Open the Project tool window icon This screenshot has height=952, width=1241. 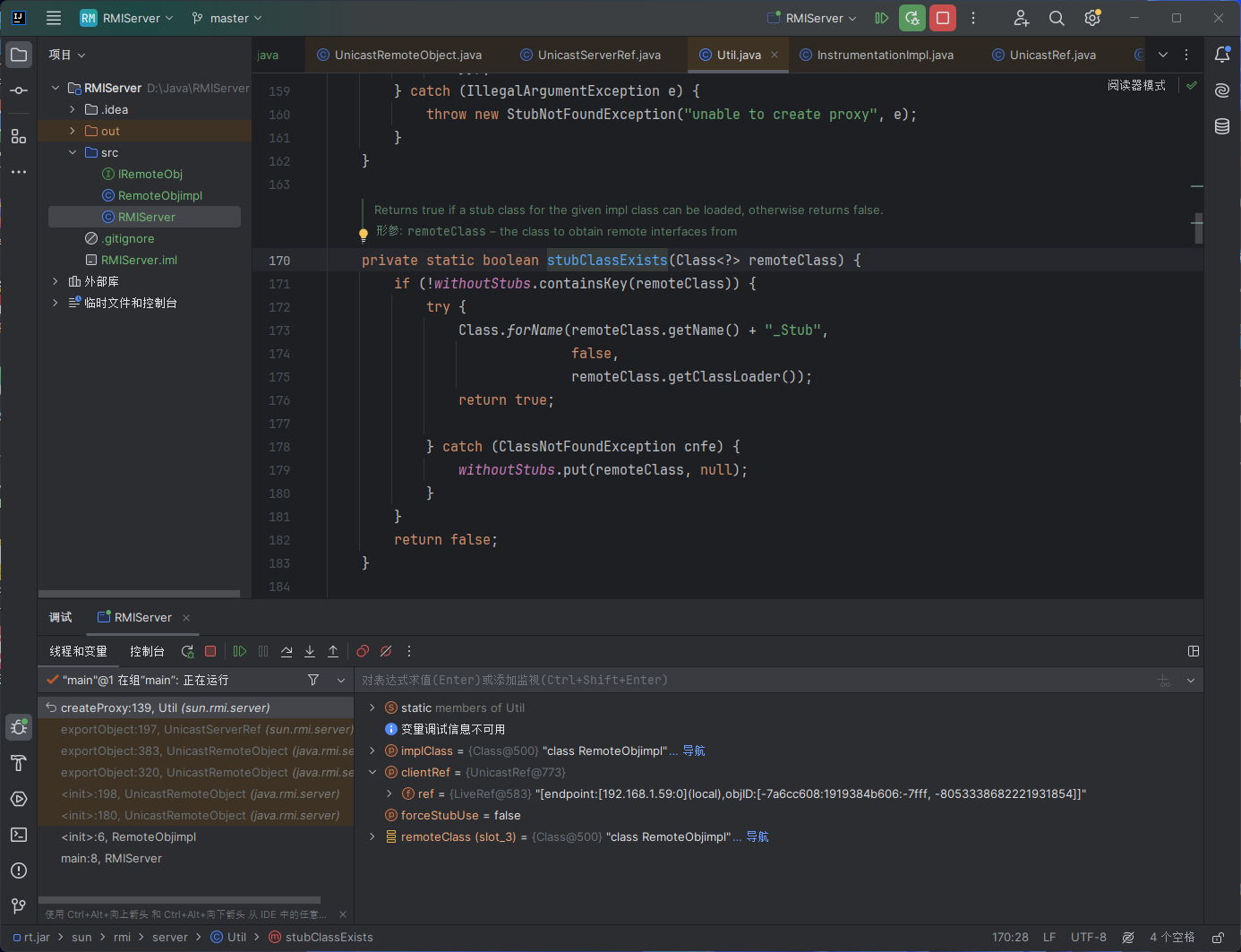pyautogui.click(x=19, y=55)
